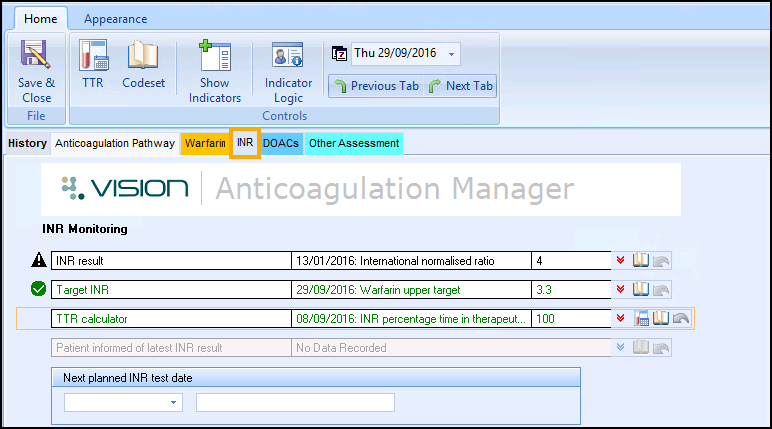
Task: Switch to the Appearance ribbon tab
Action: tap(115, 19)
